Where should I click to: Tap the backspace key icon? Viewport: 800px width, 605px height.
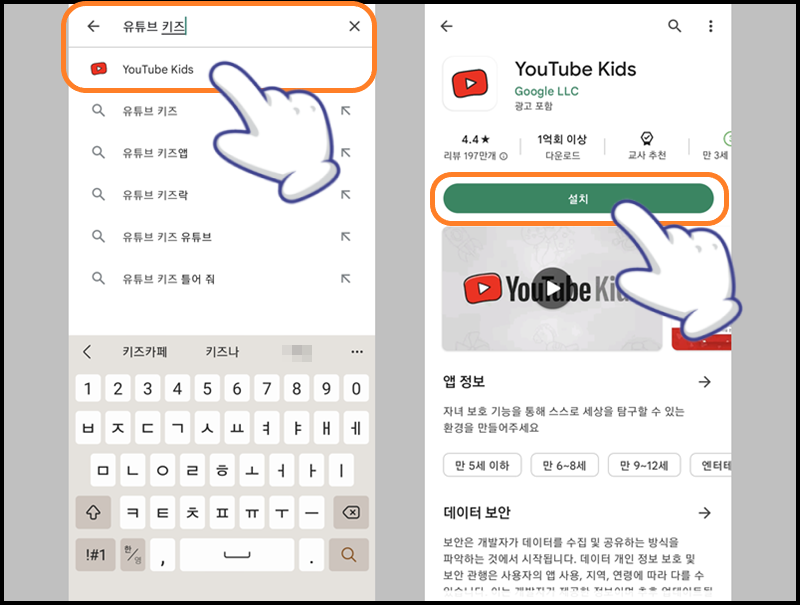pyautogui.click(x=351, y=512)
